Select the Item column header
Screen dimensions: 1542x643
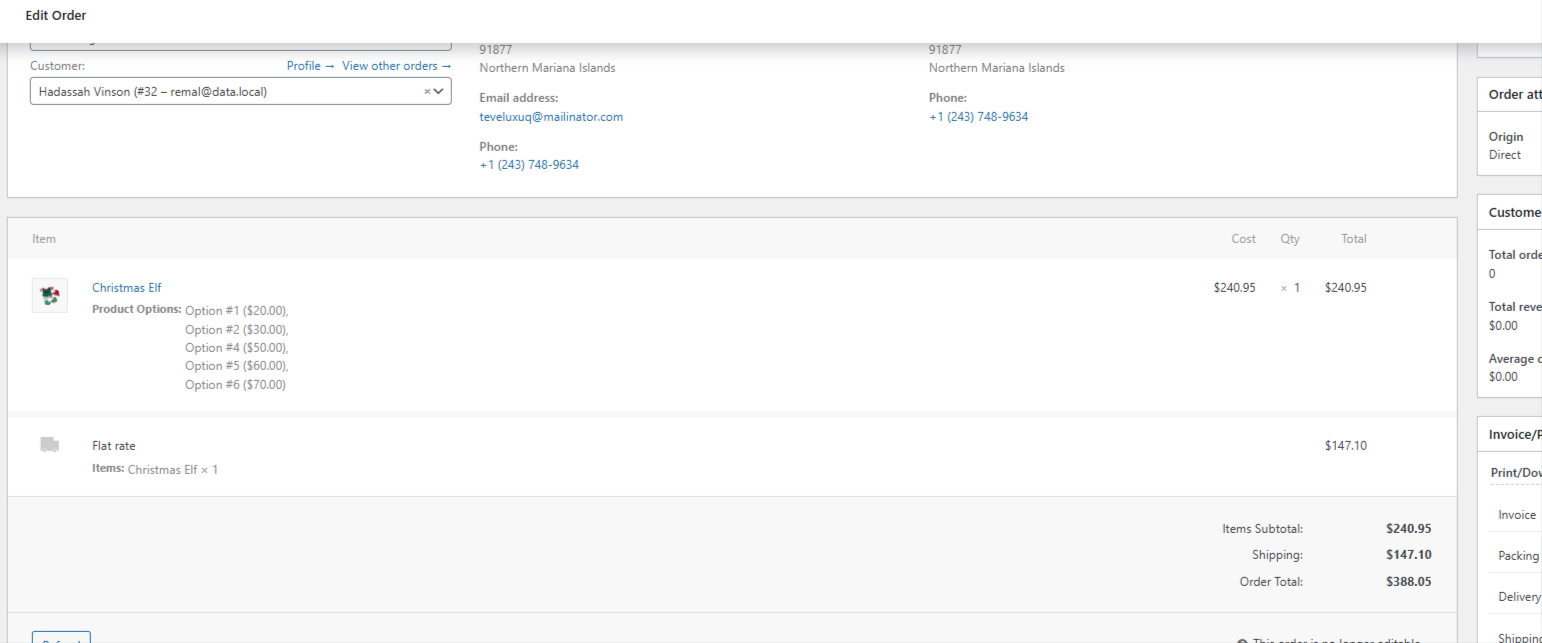coord(44,239)
